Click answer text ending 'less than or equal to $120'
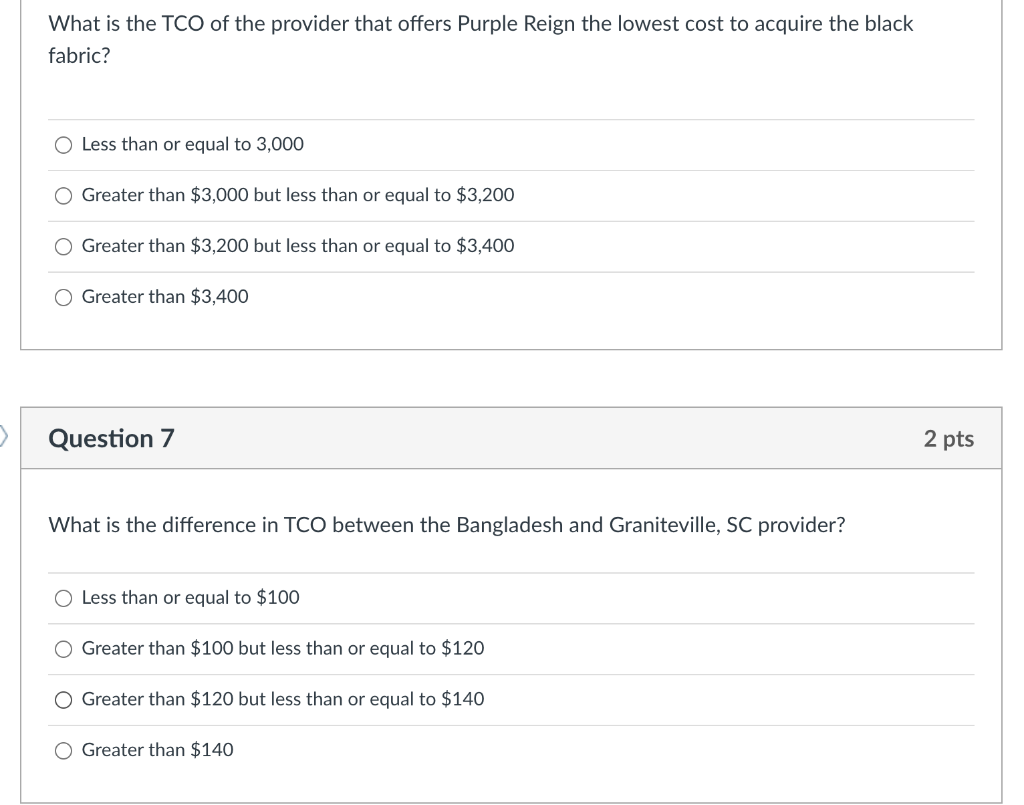The width and height of the screenshot is (1024, 805). 283,648
